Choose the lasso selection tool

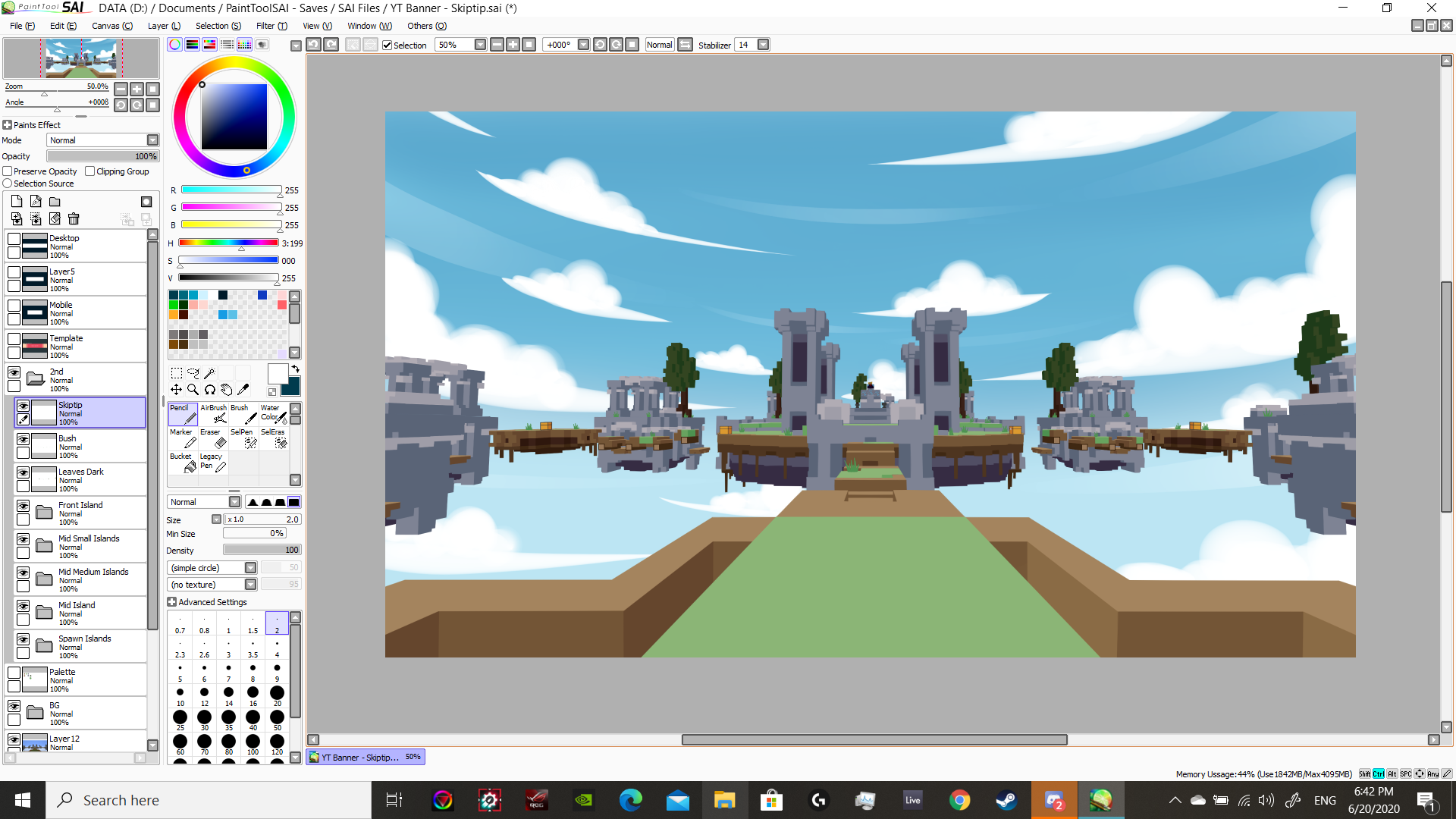tap(193, 373)
